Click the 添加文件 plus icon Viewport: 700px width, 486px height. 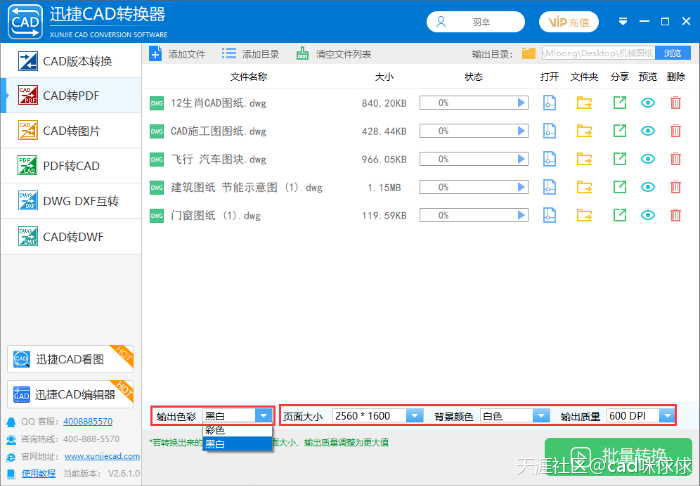click(x=155, y=54)
